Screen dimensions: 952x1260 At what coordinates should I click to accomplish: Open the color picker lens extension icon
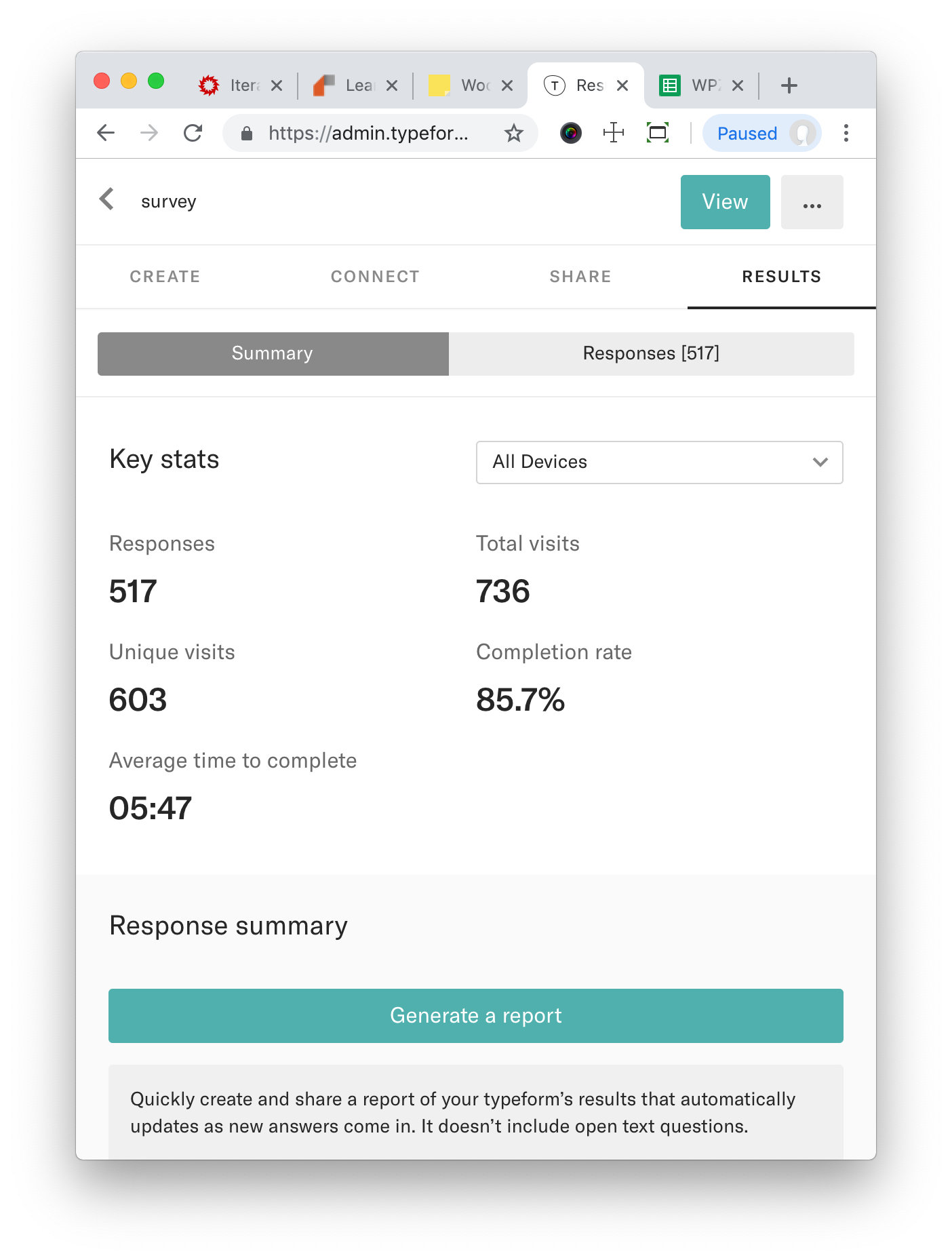[x=571, y=133]
